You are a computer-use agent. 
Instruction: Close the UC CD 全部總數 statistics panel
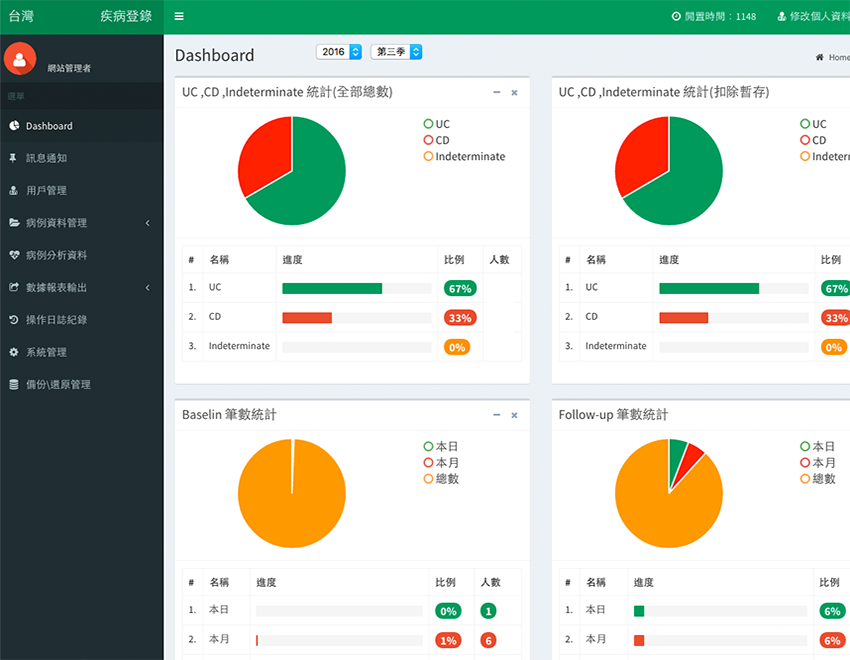514,93
